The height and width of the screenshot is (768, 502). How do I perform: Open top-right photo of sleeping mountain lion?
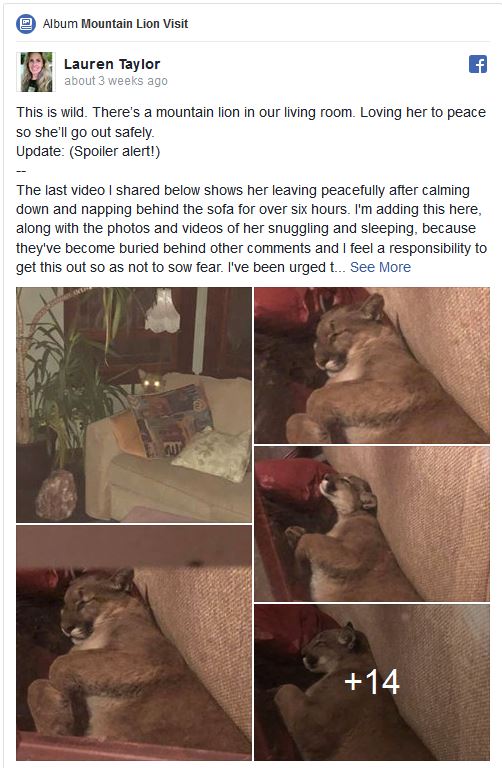coord(372,365)
